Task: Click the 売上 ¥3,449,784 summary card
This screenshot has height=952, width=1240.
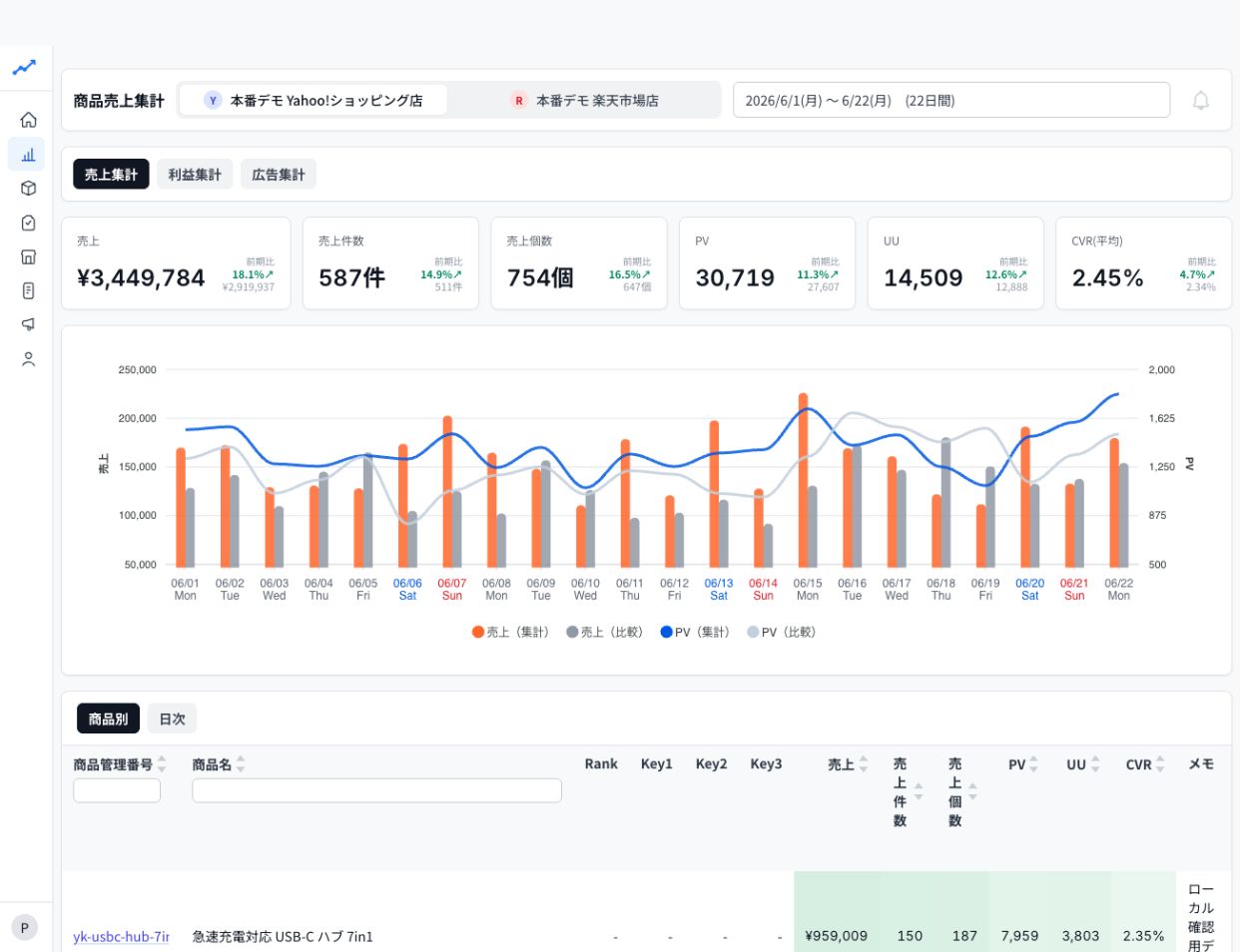Action: [176, 263]
